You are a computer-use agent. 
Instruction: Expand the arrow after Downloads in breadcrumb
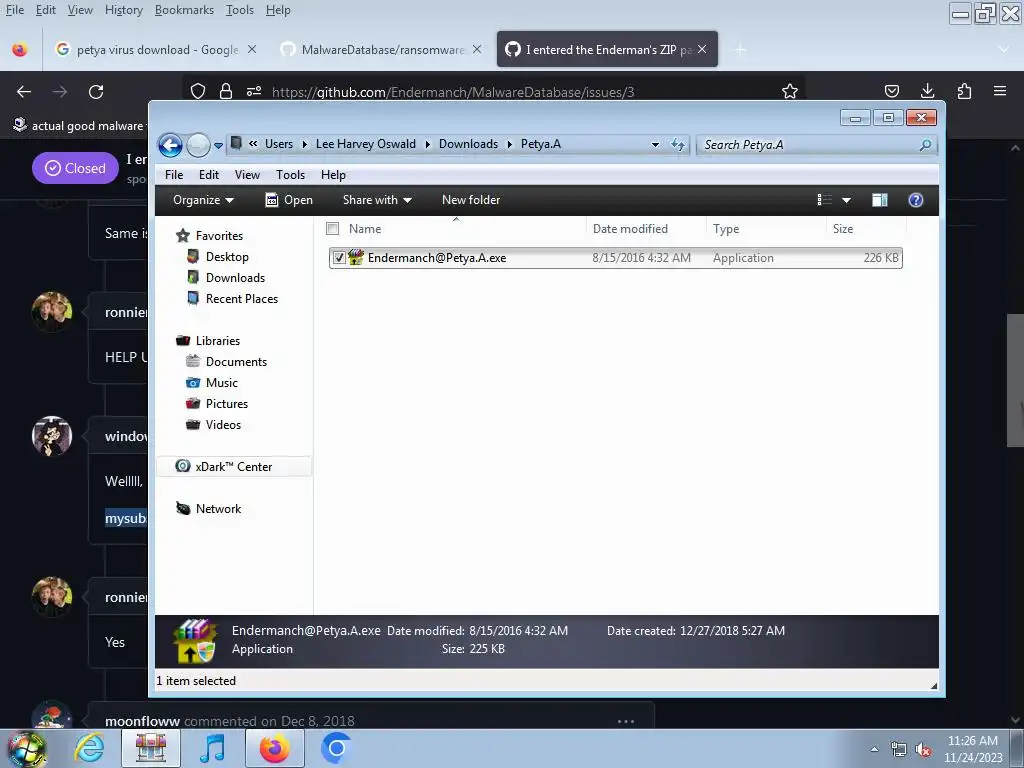point(509,144)
